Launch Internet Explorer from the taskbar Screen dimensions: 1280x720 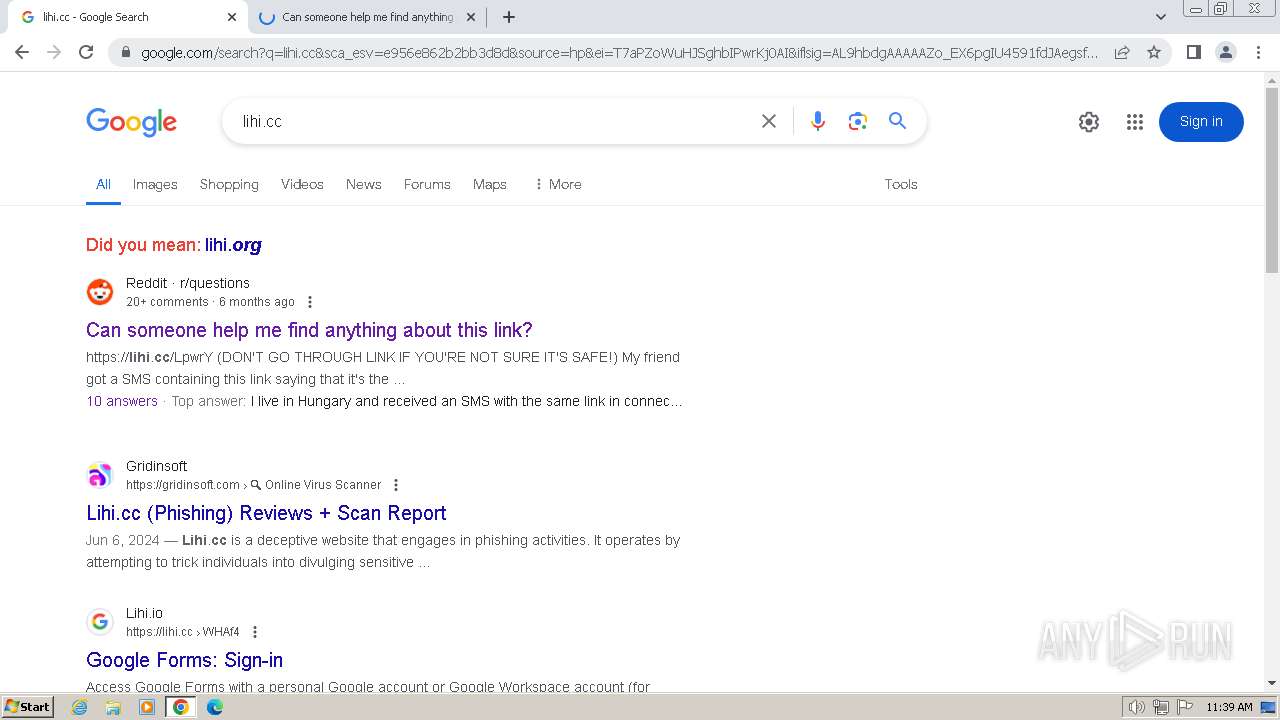tap(80, 707)
